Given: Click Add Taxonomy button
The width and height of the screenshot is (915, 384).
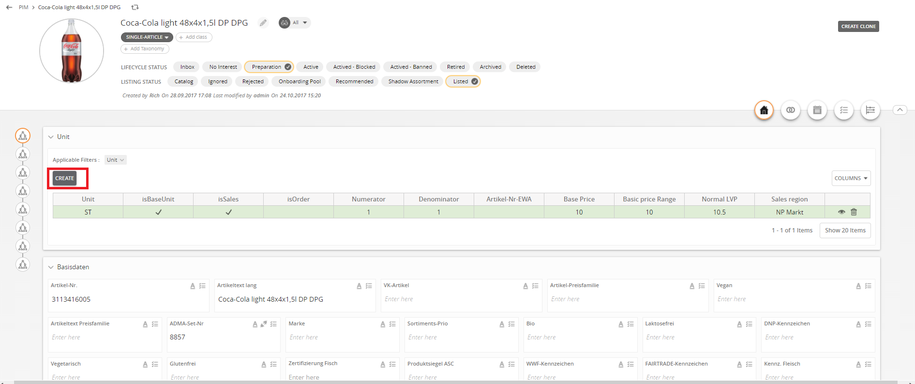Looking at the screenshot, I should click(x=145, y=49).
